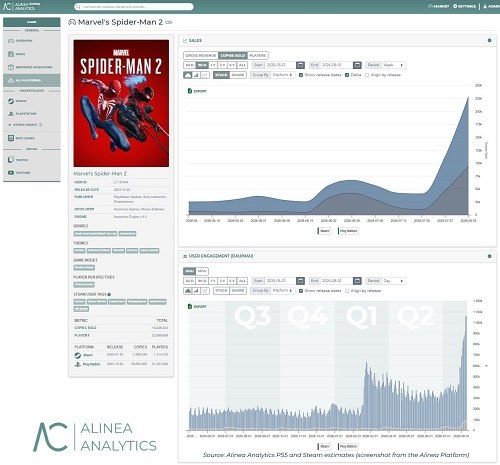Select ALL range in User Engagement panel
This screenshot has width=500, height=465.
tap(242, 281)
